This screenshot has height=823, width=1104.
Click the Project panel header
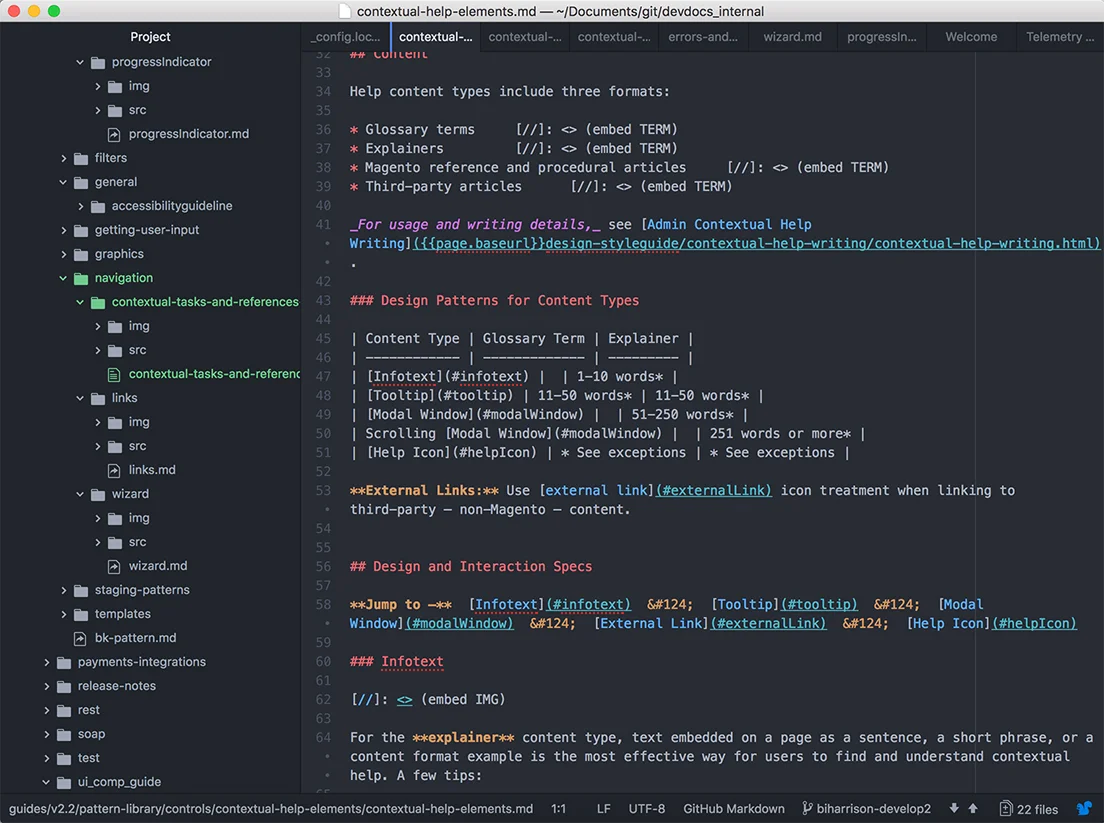(150, 37)
